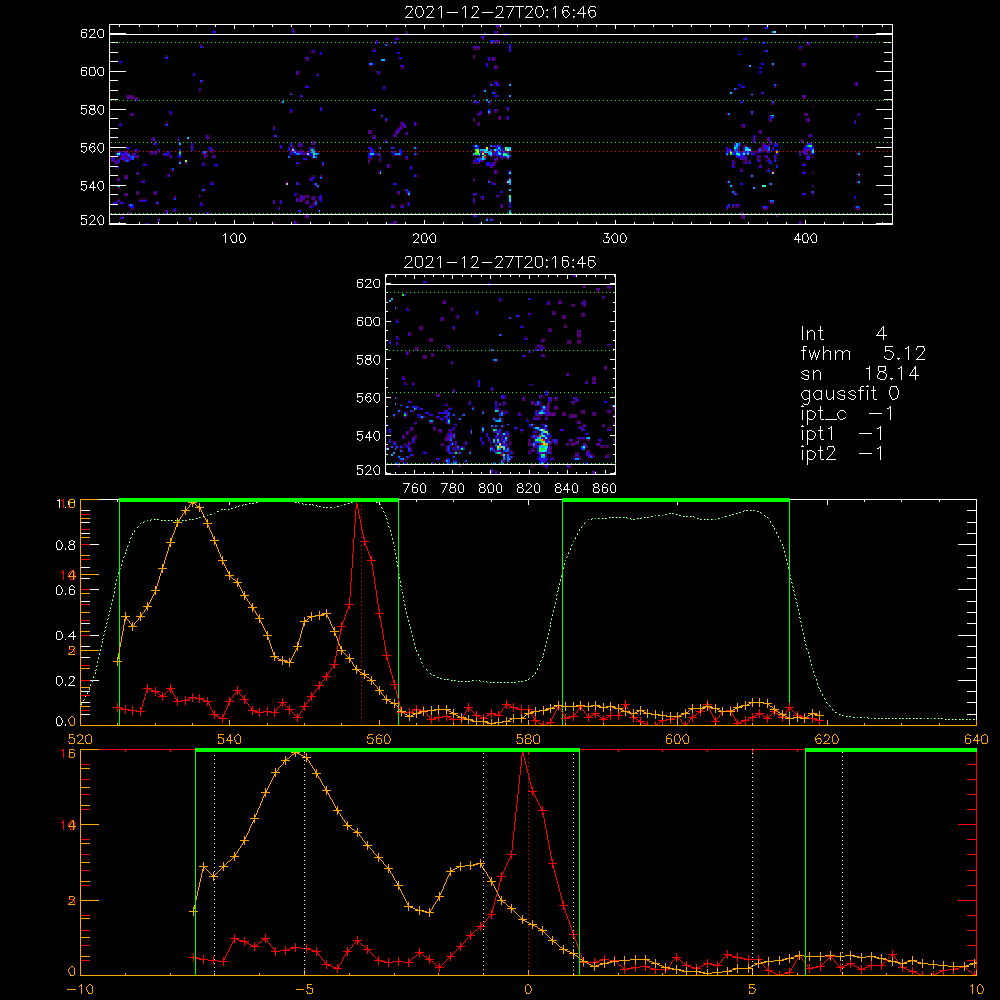Click the bright cluster near x=235 in top image

(x=492, y=152)
